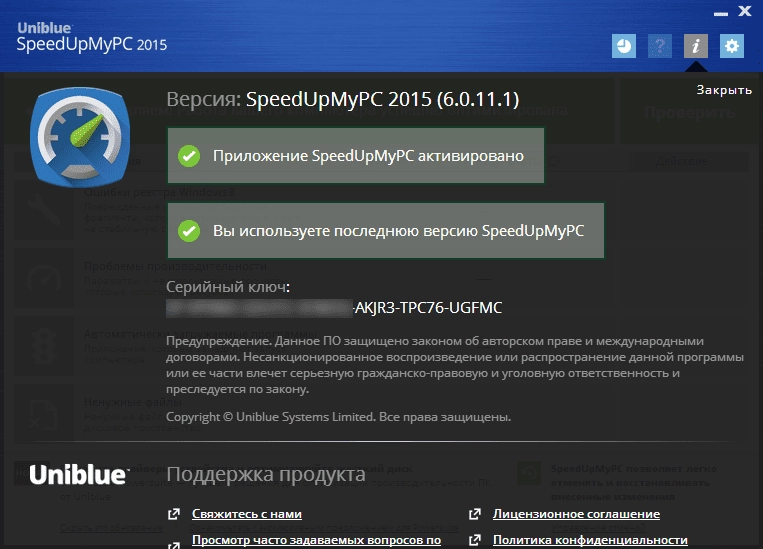
Task: Click the version text 'SpeedUpMyPC 2015 (6.0.11.1)'
Action: pyautogui.click(x=382, y=99)
